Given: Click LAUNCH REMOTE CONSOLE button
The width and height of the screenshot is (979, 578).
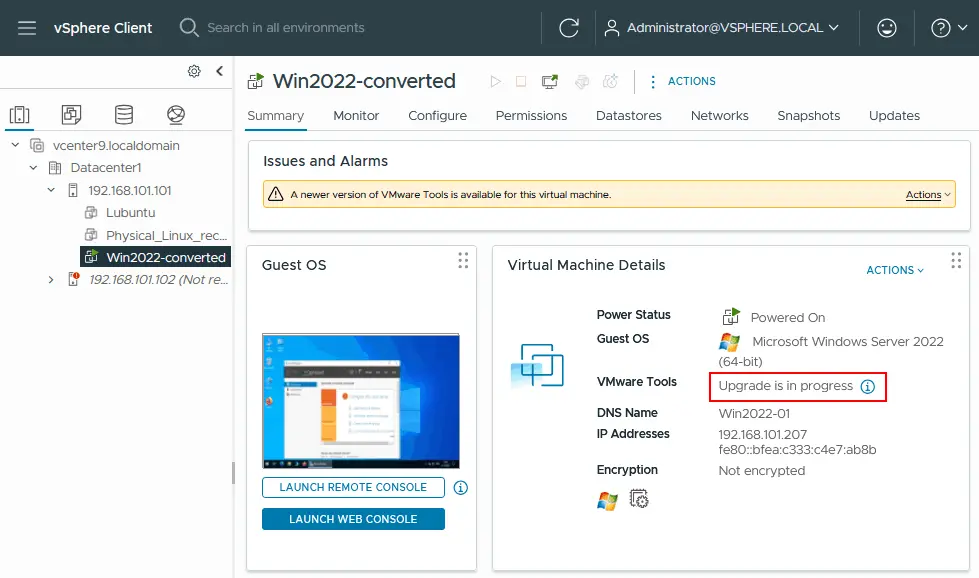Looking at the screenshot, I should point(353,487).
